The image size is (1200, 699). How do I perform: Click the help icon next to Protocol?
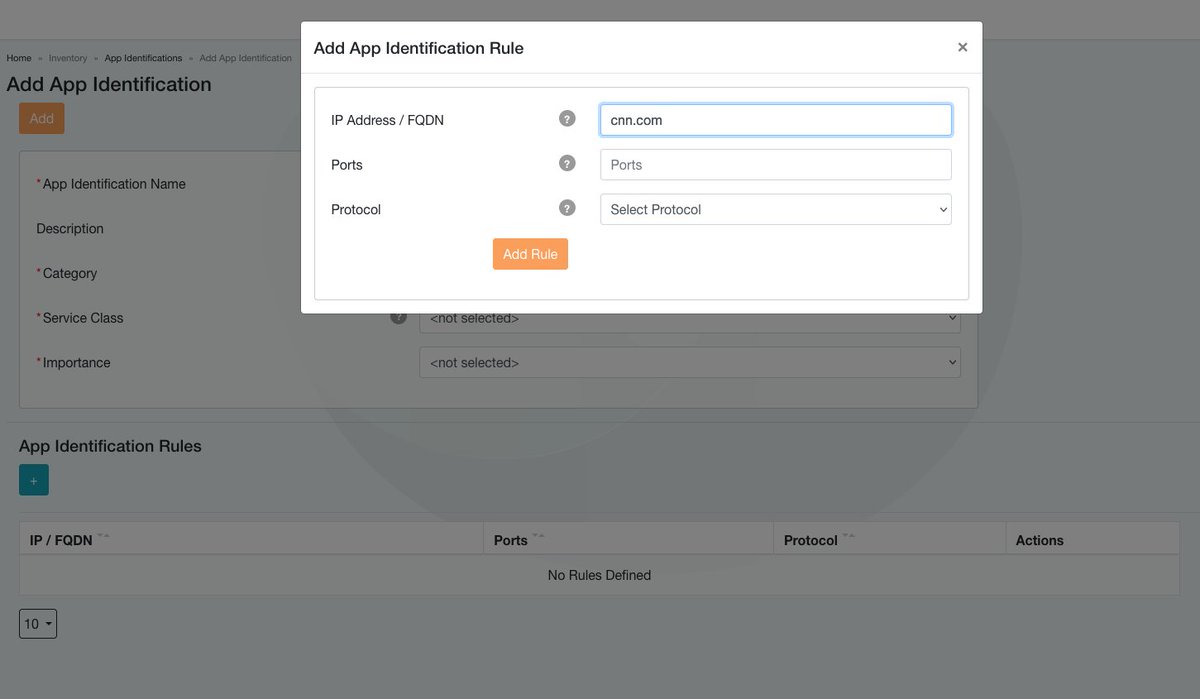[x=567, y=208]
